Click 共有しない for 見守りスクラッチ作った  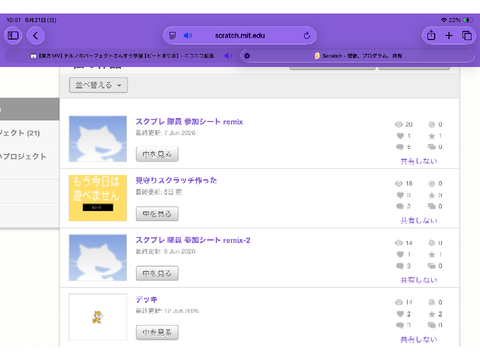point(419,220)
